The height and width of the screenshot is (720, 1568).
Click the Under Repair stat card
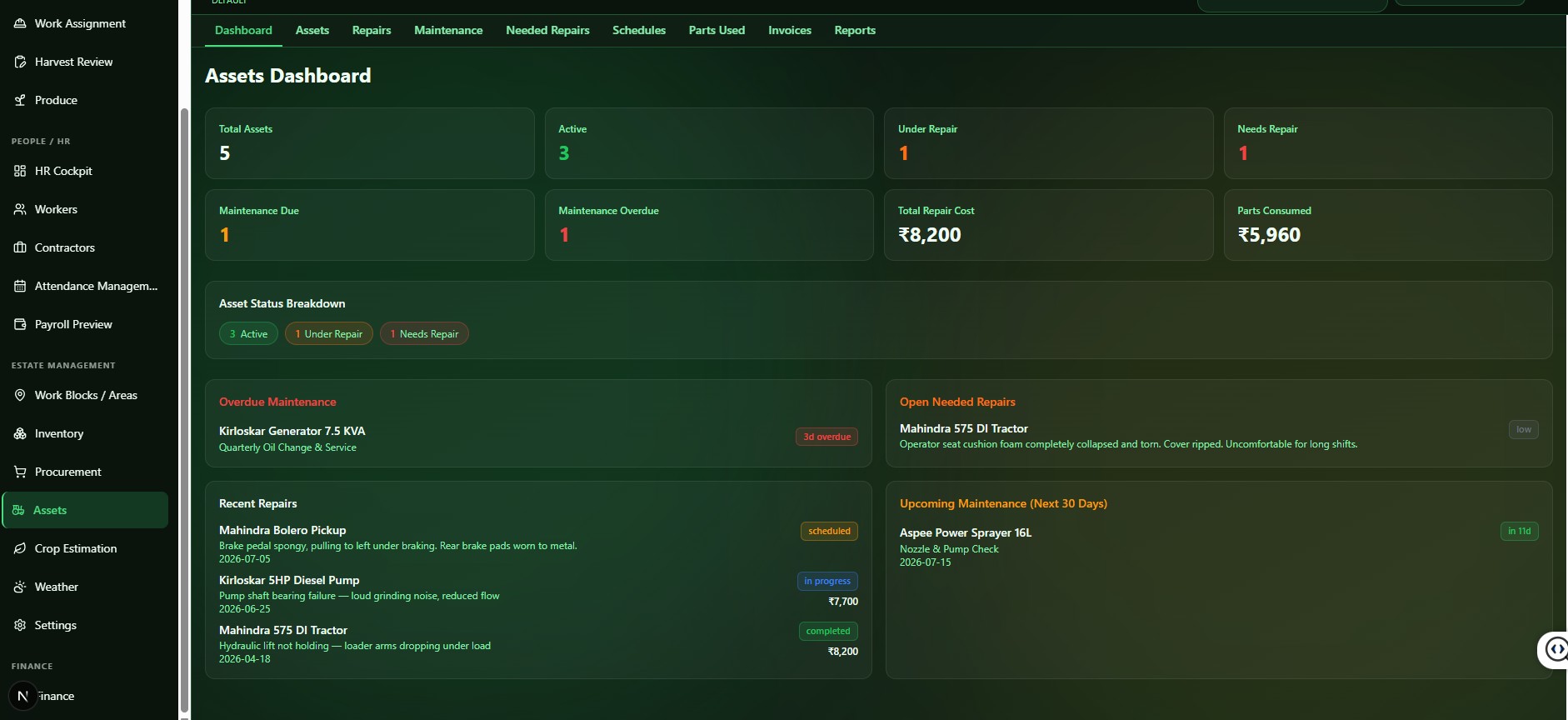pyautogui.click(x=1048, y=143)
